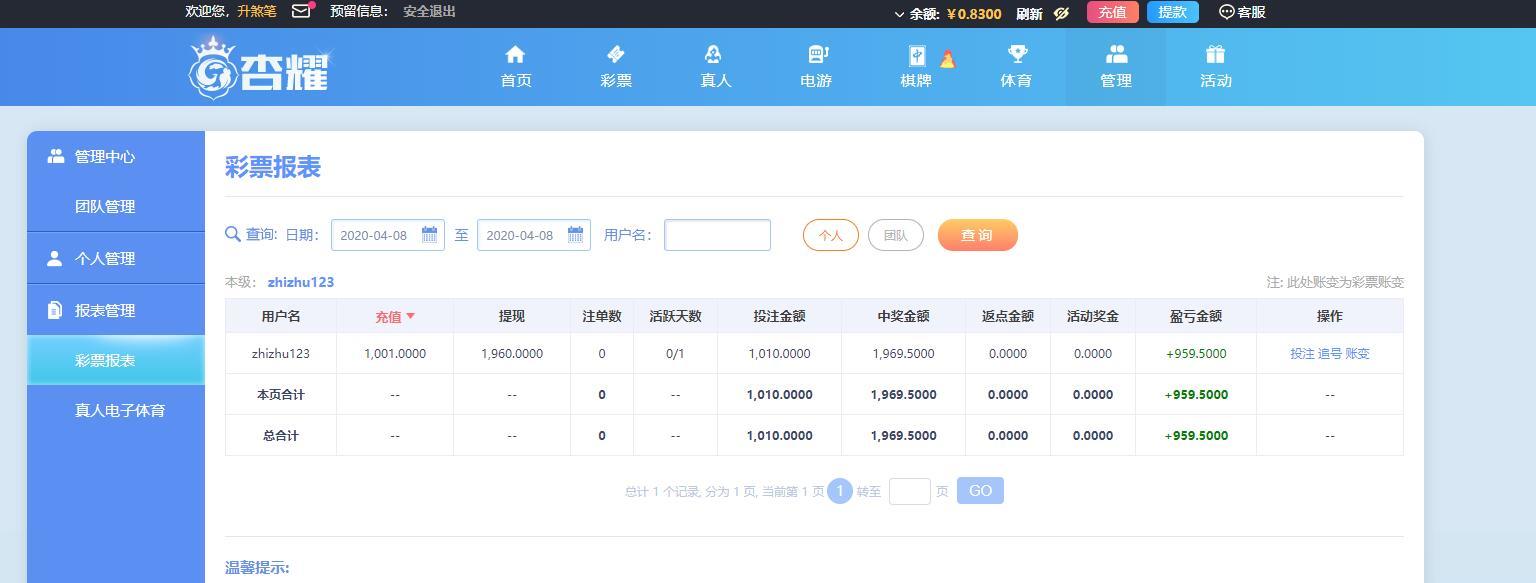This screenshot has height=583, width=1536.
Task: Open 体育 trophy sports icon
Action: coord(1017,54)
